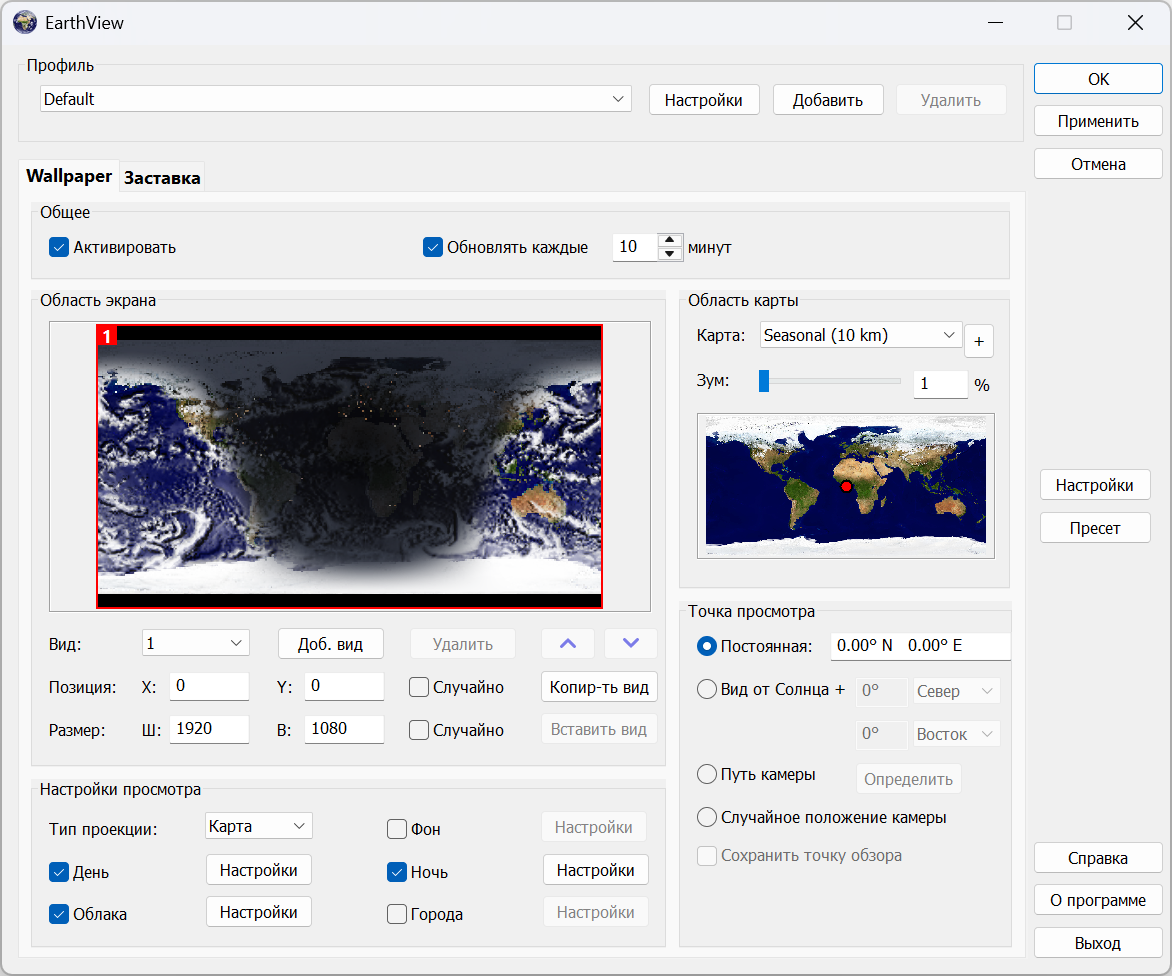Click the Зум slider handle
The image size is (1172, 976).
coord(764,381)
